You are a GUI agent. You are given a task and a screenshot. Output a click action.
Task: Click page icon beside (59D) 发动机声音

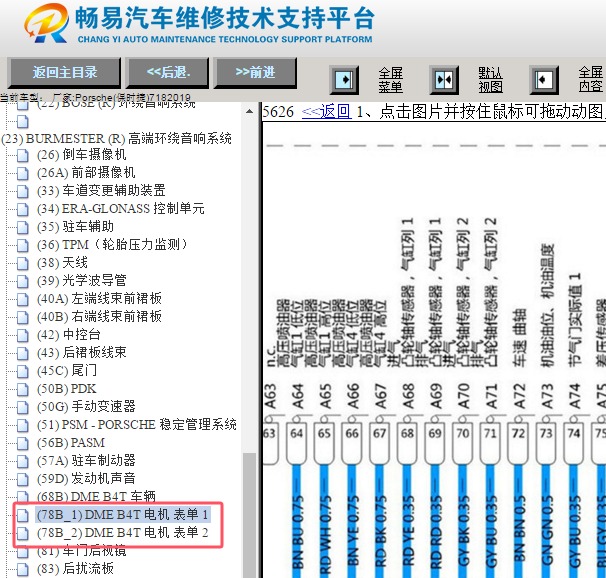click(23, 479)
